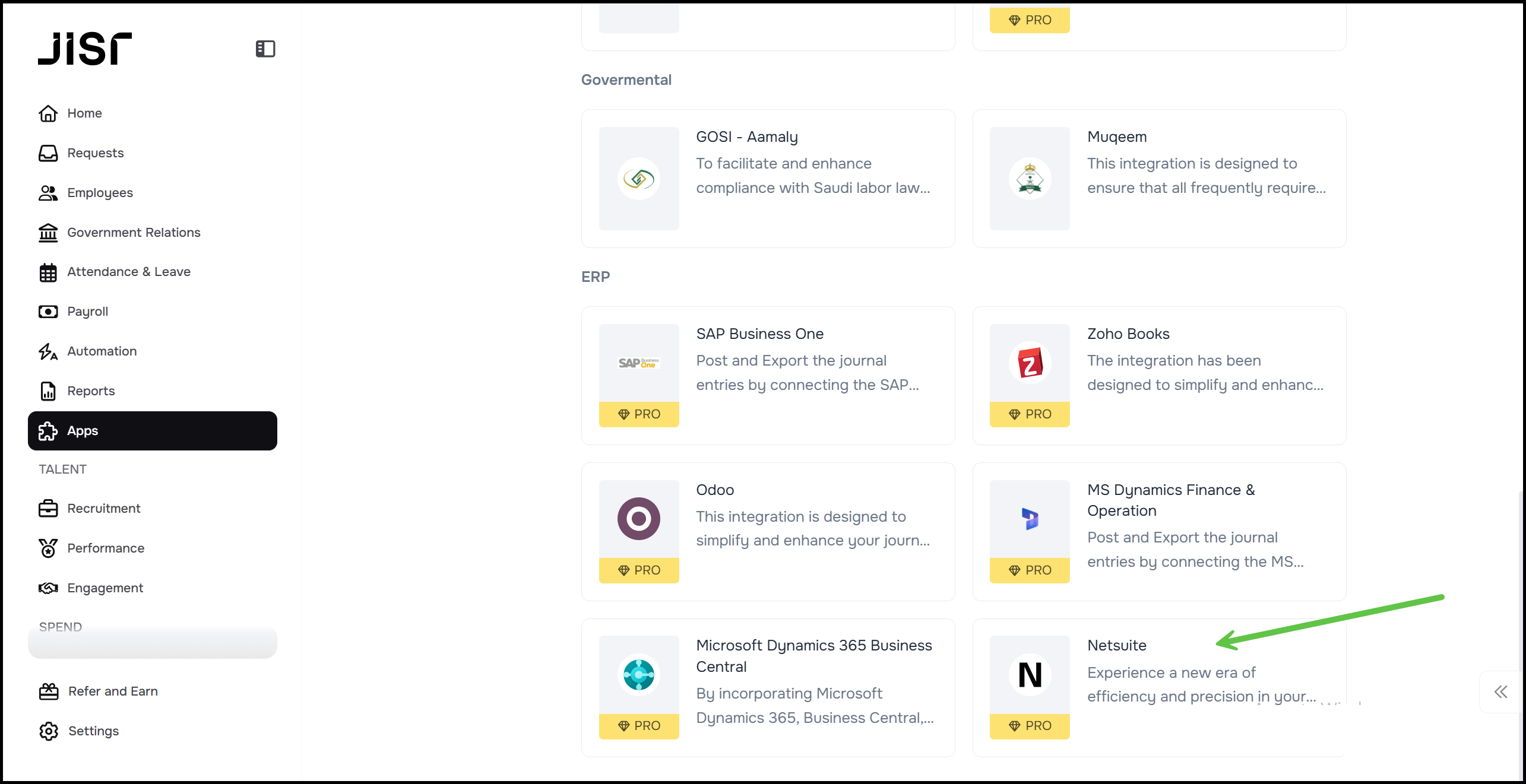Screen dimensions: 1526x784
Task: Open Requests from the sidebar
Action: [95, 153]
